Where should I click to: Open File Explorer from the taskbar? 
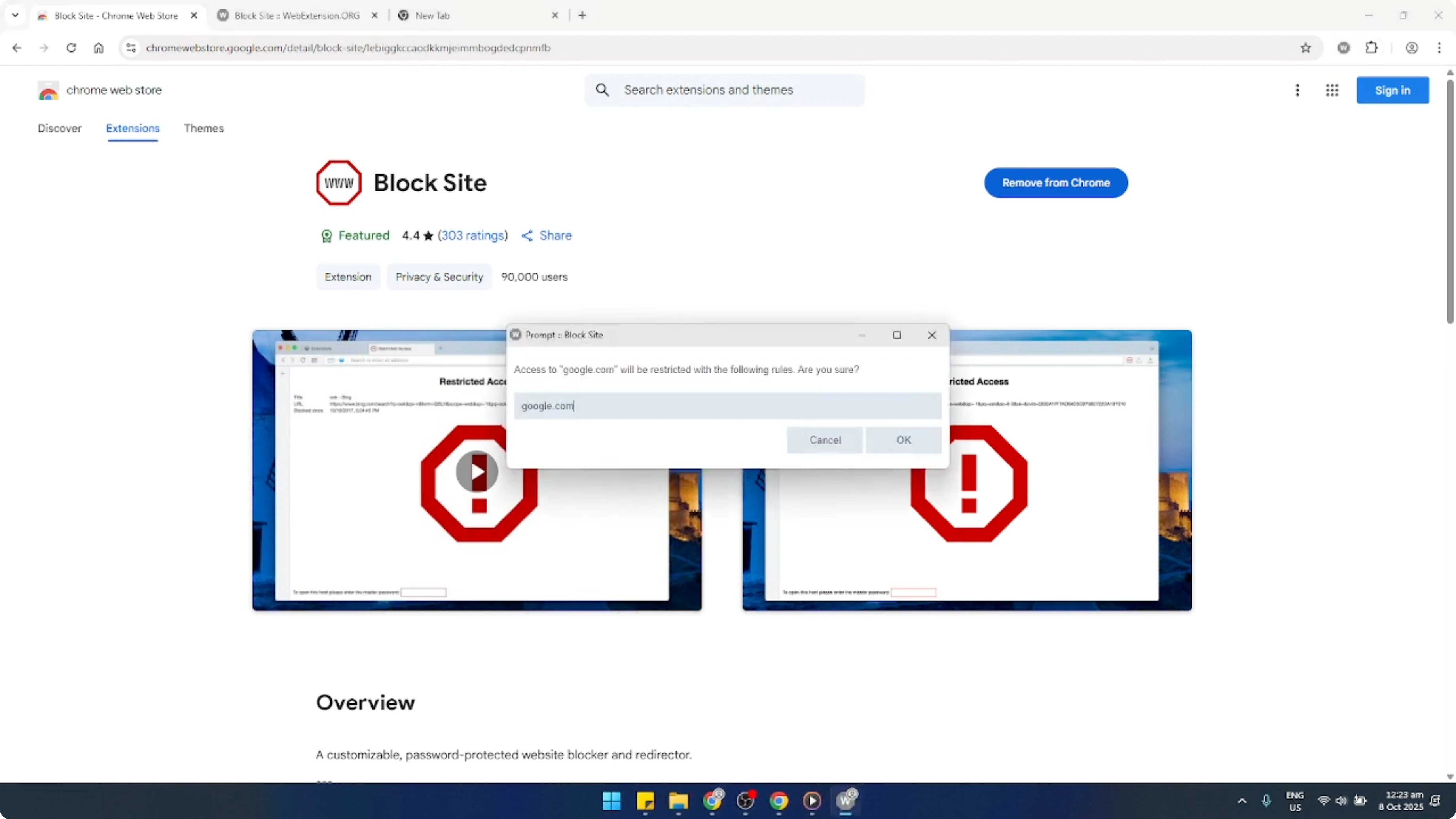tap(678, 801)
